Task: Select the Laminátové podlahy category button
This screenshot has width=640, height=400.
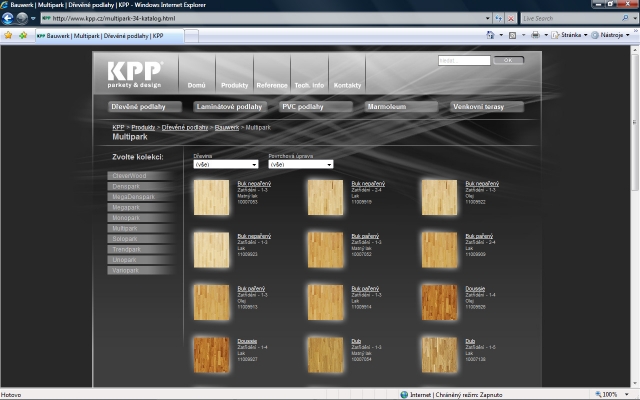Action: coord(230,107)
